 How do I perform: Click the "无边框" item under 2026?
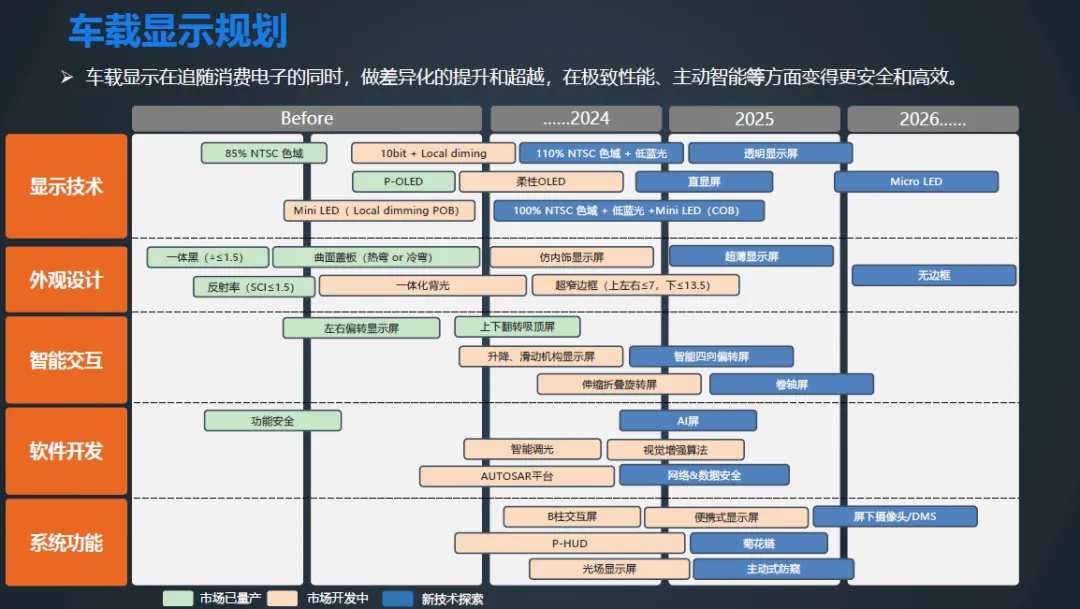(932, 275)
